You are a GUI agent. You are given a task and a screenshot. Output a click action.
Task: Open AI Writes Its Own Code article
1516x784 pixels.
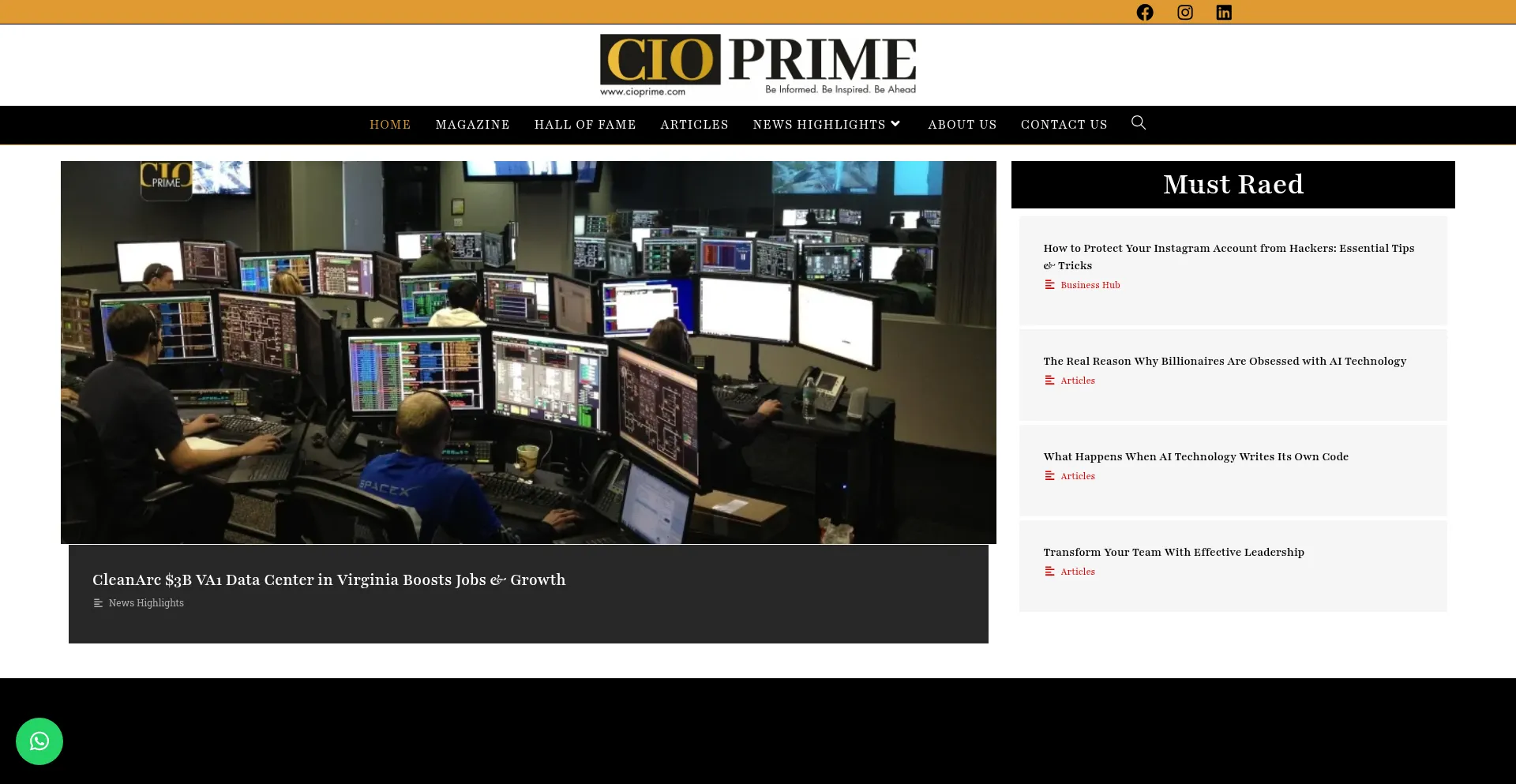click(x=1195, y=456)
